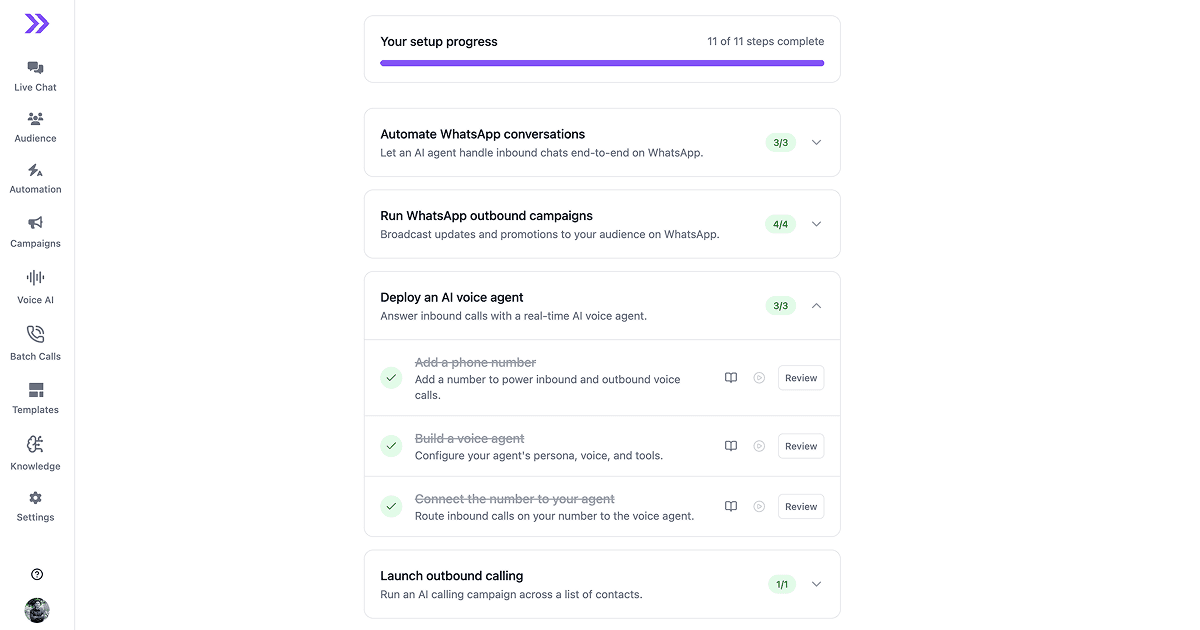
Task: Click the help question mark icon
Action: 37,574
